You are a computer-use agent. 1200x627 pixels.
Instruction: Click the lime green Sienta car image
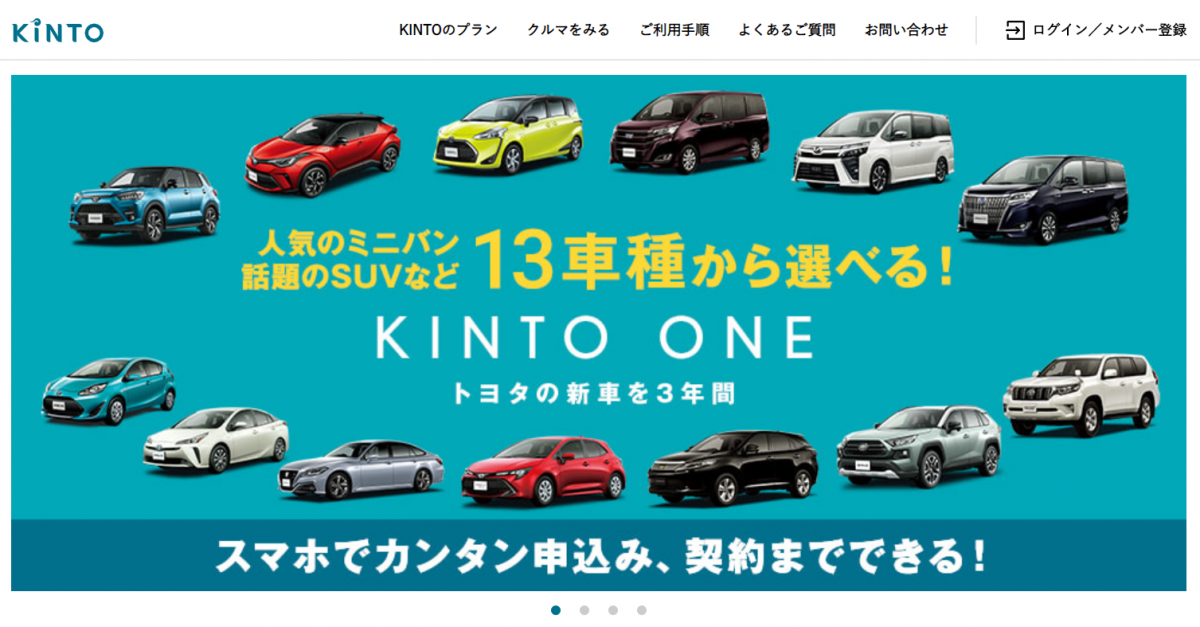click(505, 134)
